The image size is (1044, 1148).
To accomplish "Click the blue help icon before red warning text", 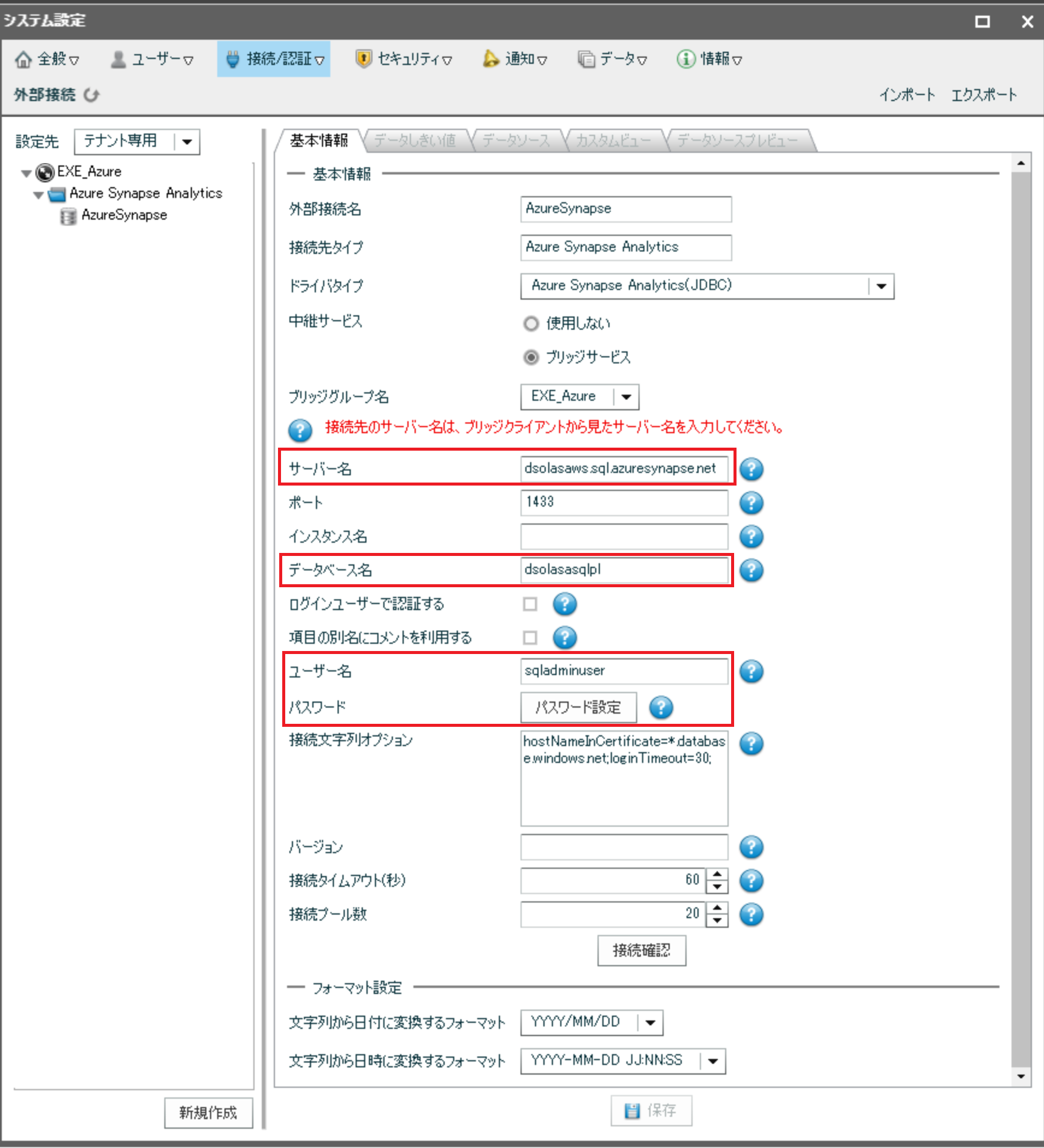I will (x=300, y=430).
